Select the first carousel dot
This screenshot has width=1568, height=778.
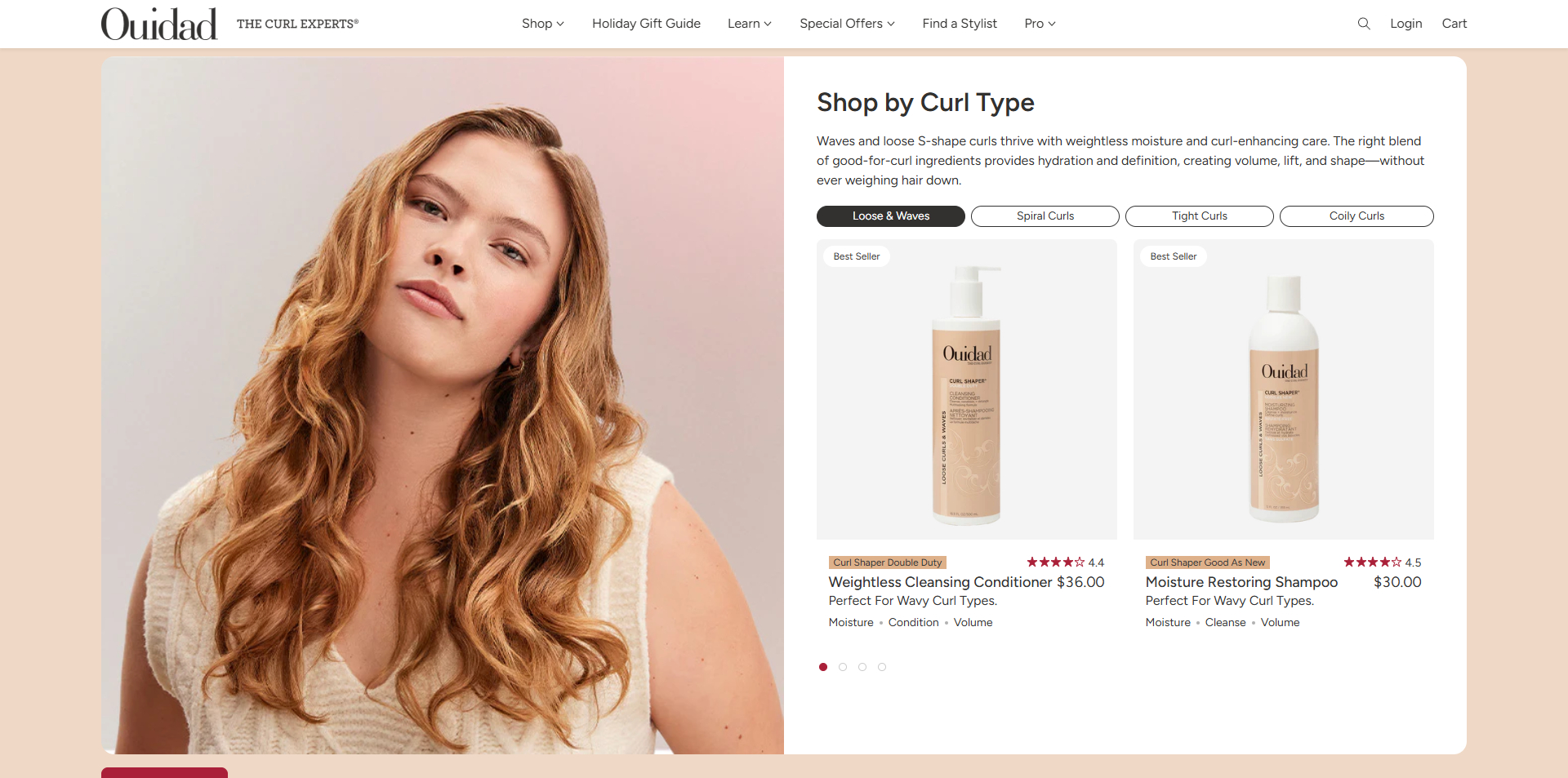pyautogui.click(x=823, y=667)
